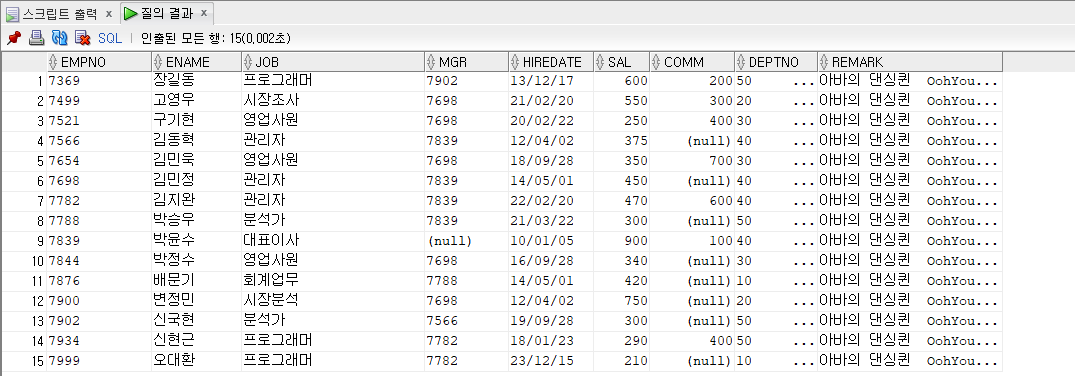Select the SAL cell 750
Screen dimensions: 1075x376
pyautogui.click(x=621, y=301)
